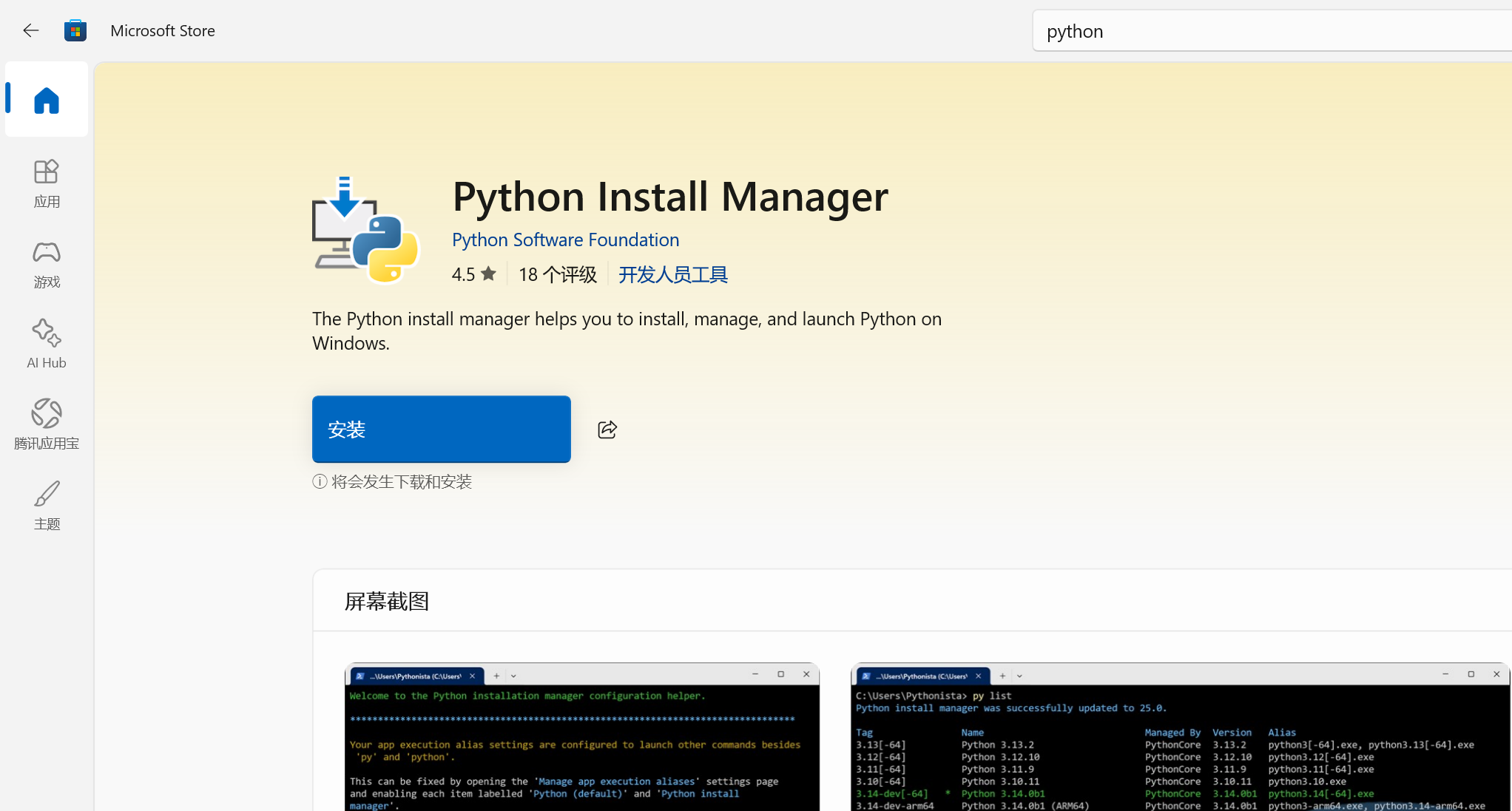This screenshot has height=811, width=1512.
Task: Open the py list terminal screenshot
Action: 1181,737
